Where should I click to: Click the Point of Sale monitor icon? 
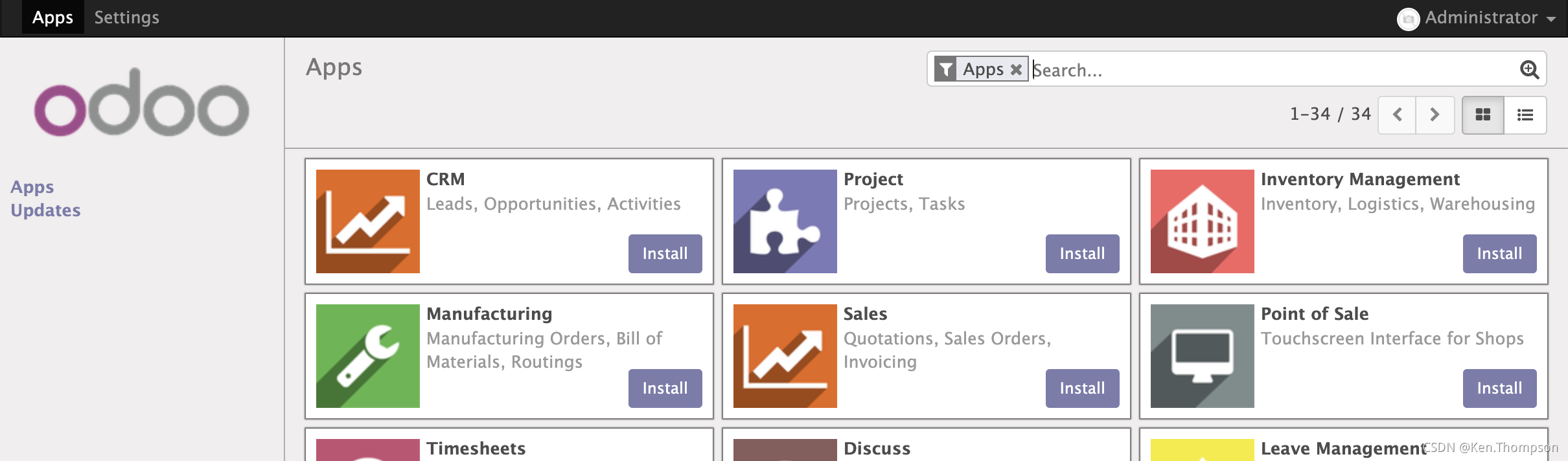click(x=1202, y=355)
